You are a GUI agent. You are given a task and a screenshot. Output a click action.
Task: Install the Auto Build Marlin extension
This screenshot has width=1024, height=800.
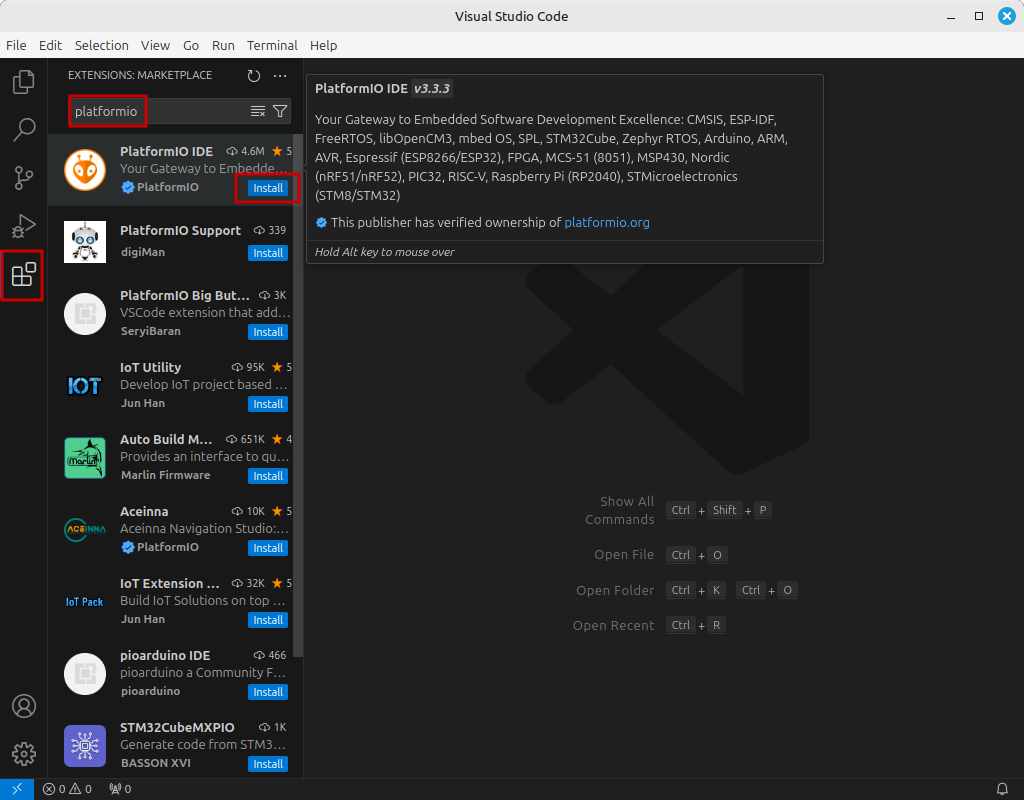268,476
